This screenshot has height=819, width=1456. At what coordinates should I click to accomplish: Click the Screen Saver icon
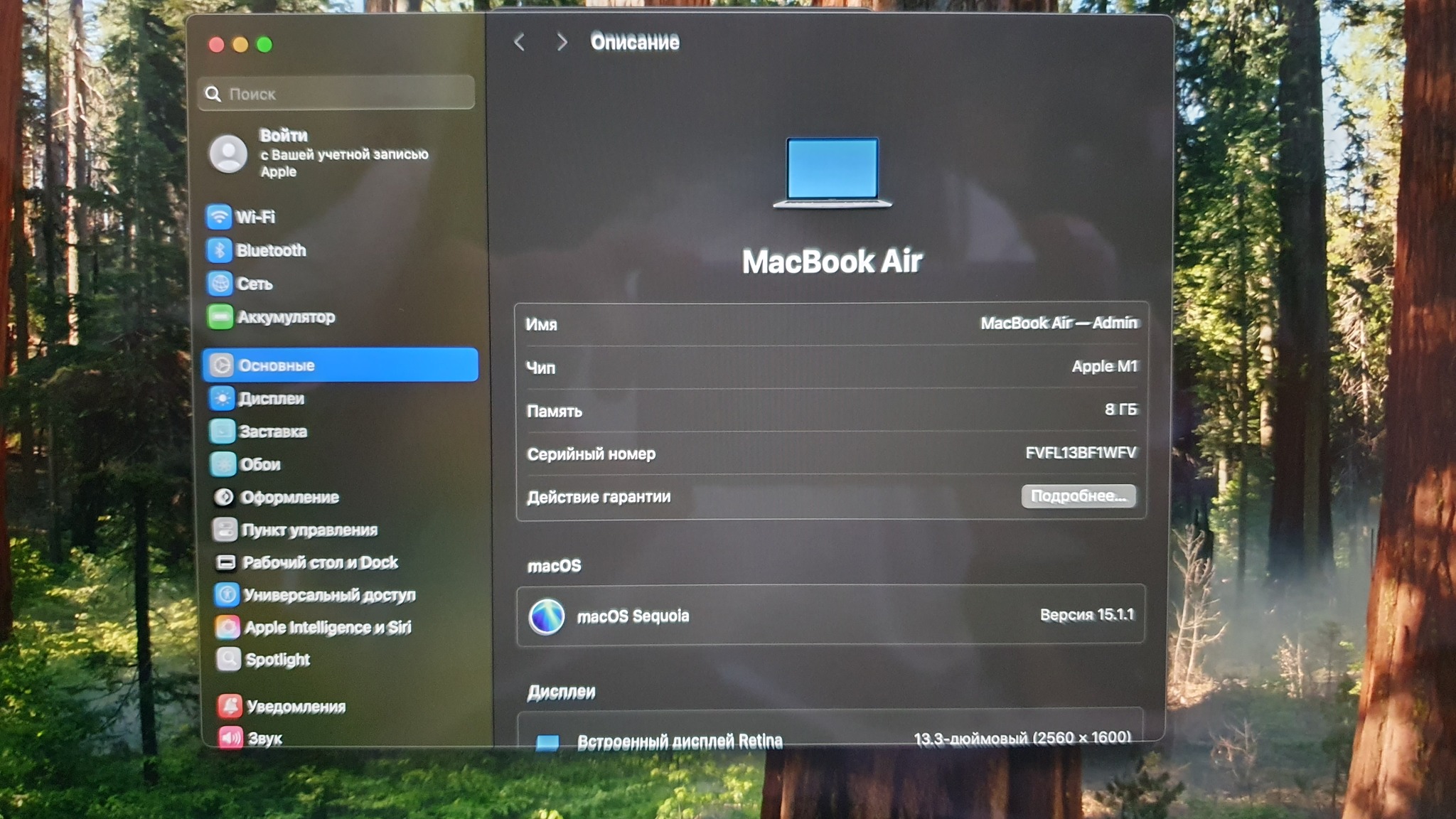[223, 431]
